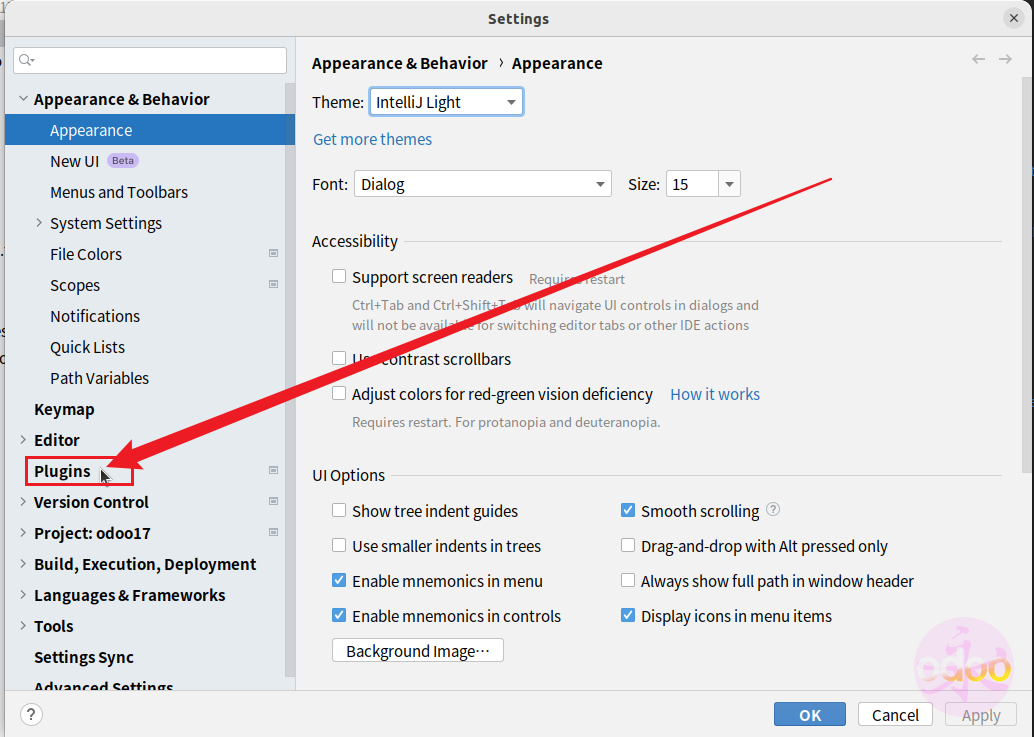Open help with the question mark button
This screenshot has height=737, width=1034.
point(31,715)
